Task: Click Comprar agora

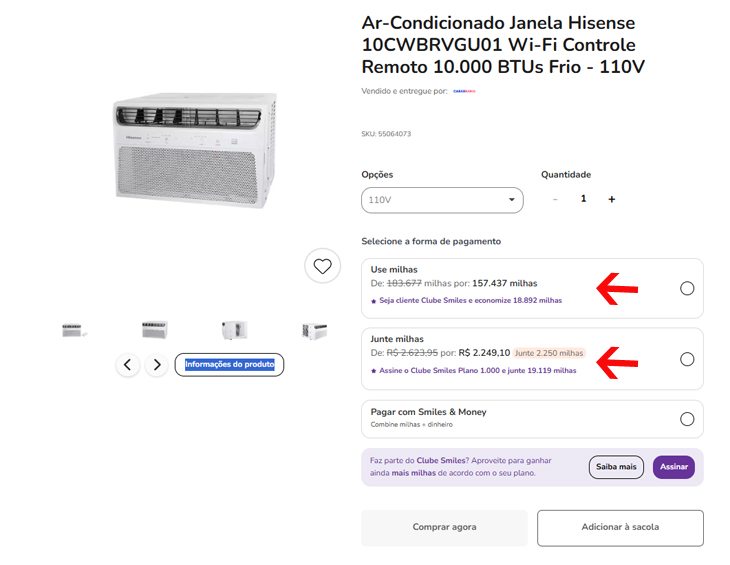Action: click(444, 527)
